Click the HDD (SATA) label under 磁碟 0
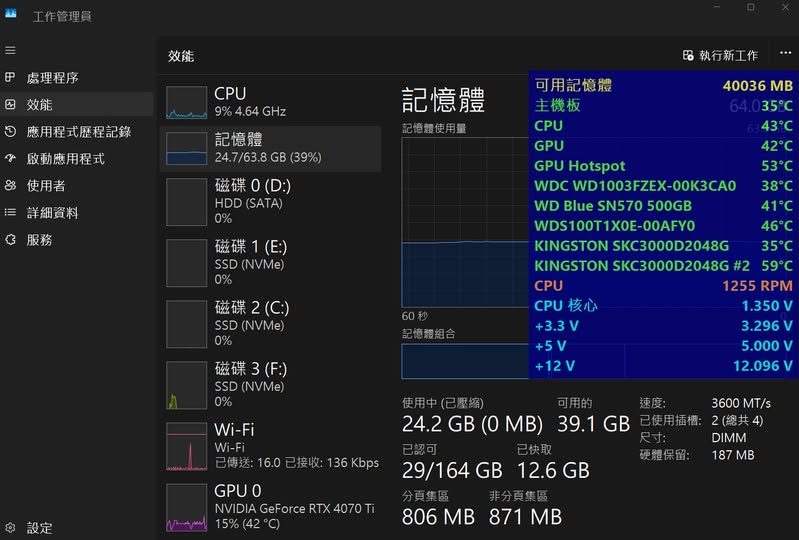This screenshot has width=799, height=540. [248, 203]
